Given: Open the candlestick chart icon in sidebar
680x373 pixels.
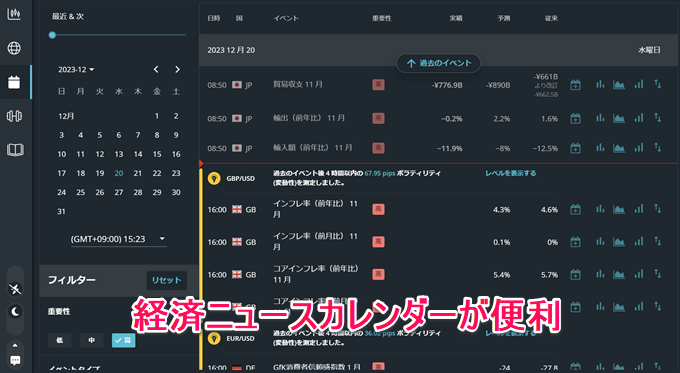Looking at the screenshot, I should (14, 14).
